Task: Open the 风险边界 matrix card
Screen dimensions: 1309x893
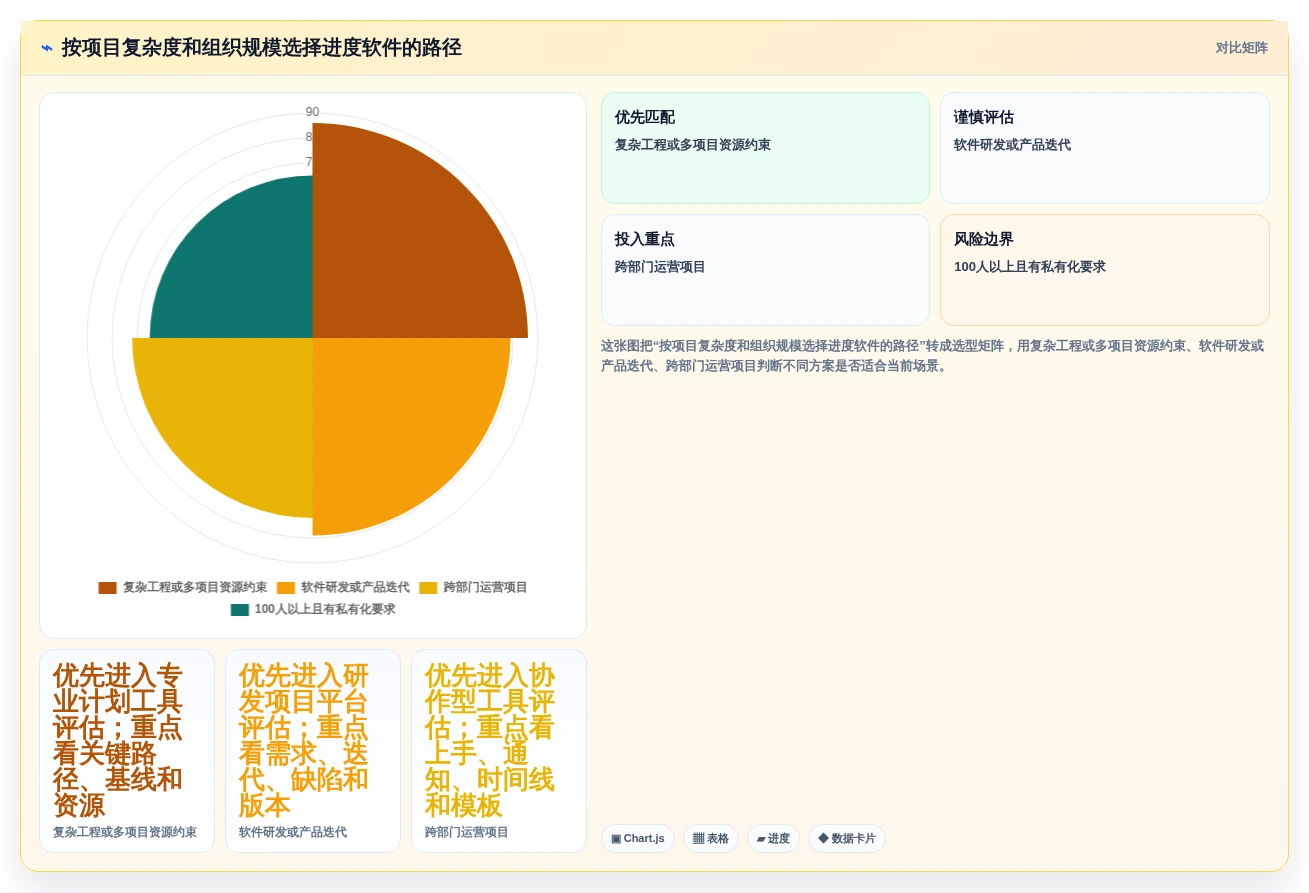Action: [1105, 270]
